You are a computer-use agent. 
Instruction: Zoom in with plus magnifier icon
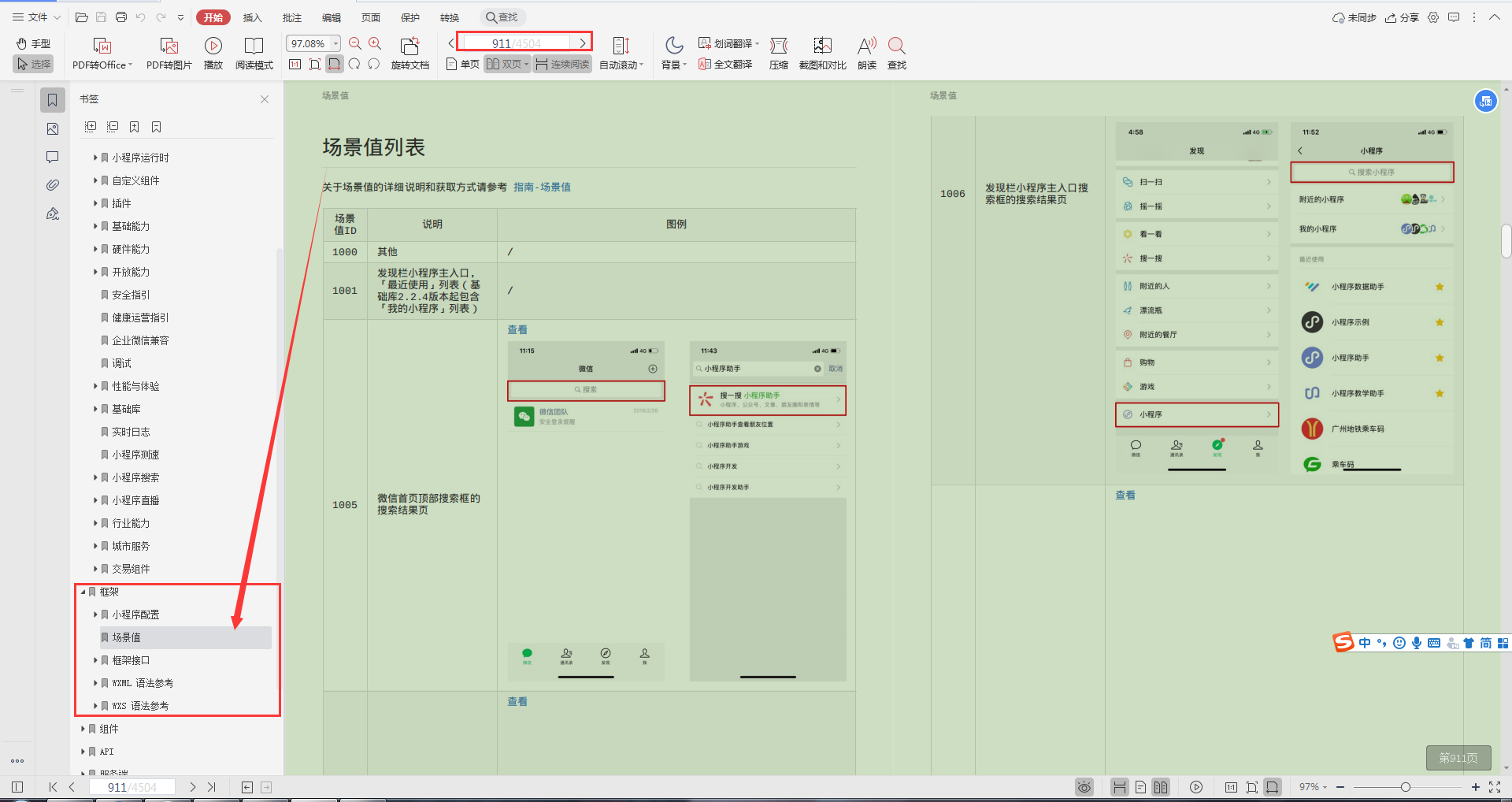pos(375,43)
